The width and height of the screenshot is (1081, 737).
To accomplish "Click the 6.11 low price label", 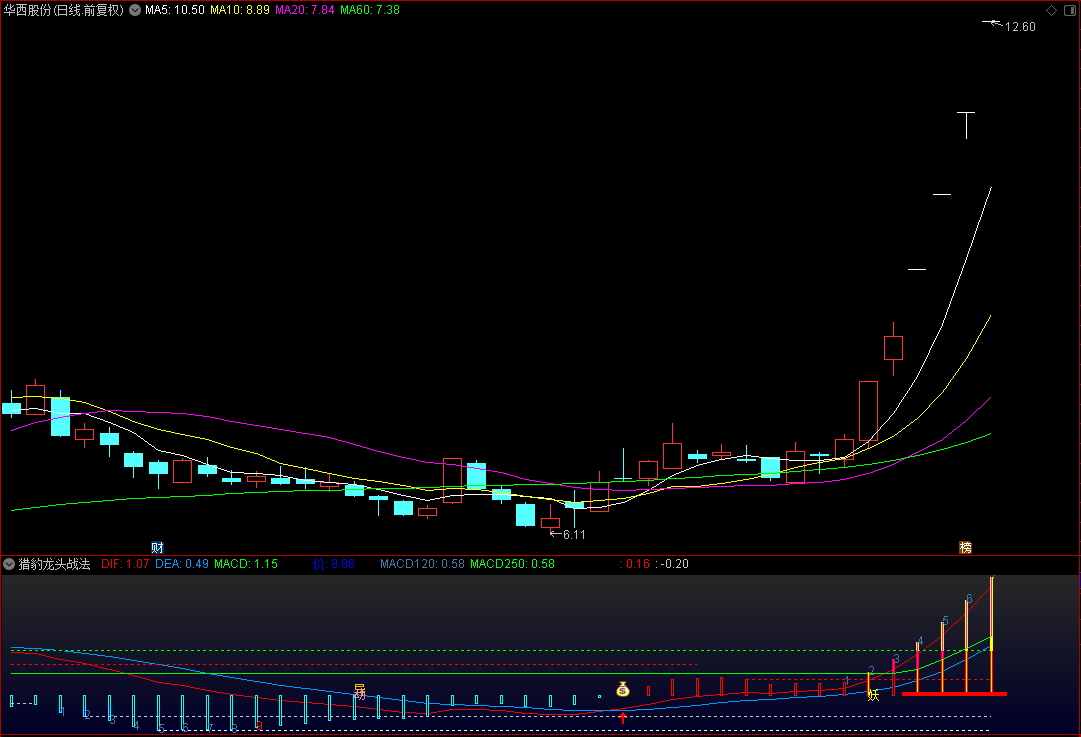I will pos(574,534).
